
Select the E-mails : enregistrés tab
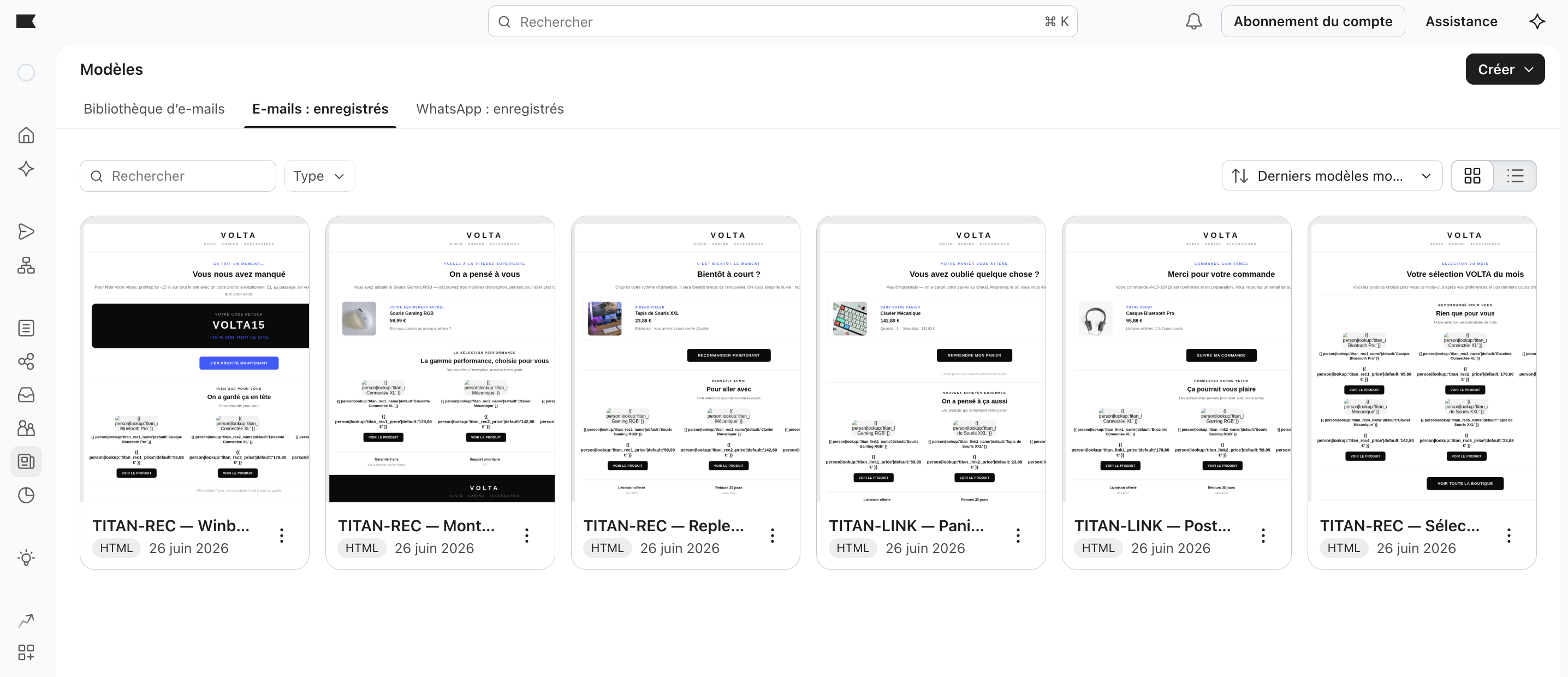point(320,109)
